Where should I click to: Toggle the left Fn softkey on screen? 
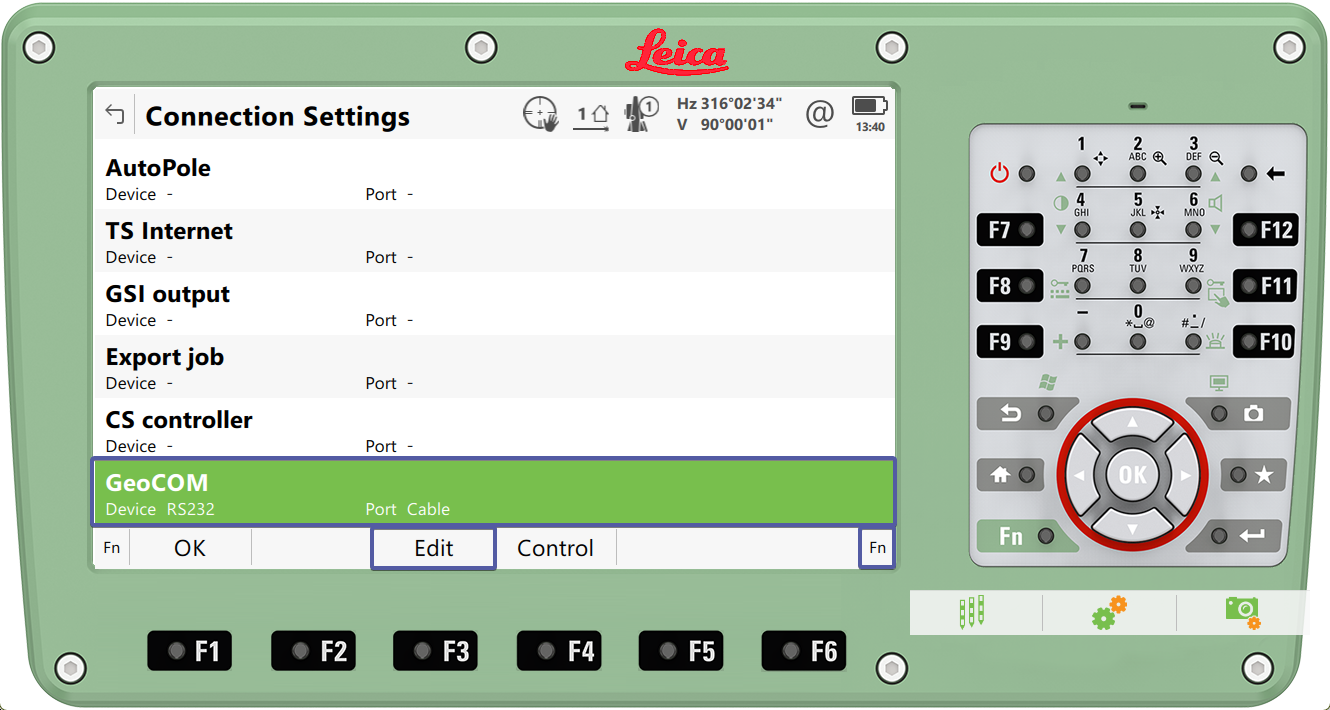[111, 548]
